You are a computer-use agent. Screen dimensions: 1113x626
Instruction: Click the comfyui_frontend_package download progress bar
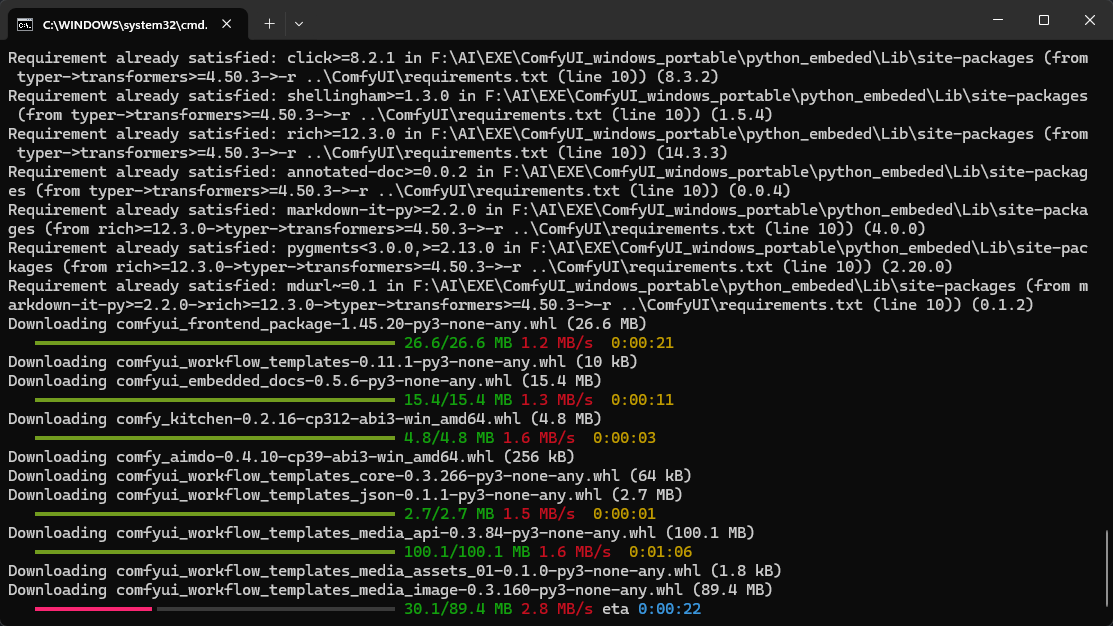215,343
